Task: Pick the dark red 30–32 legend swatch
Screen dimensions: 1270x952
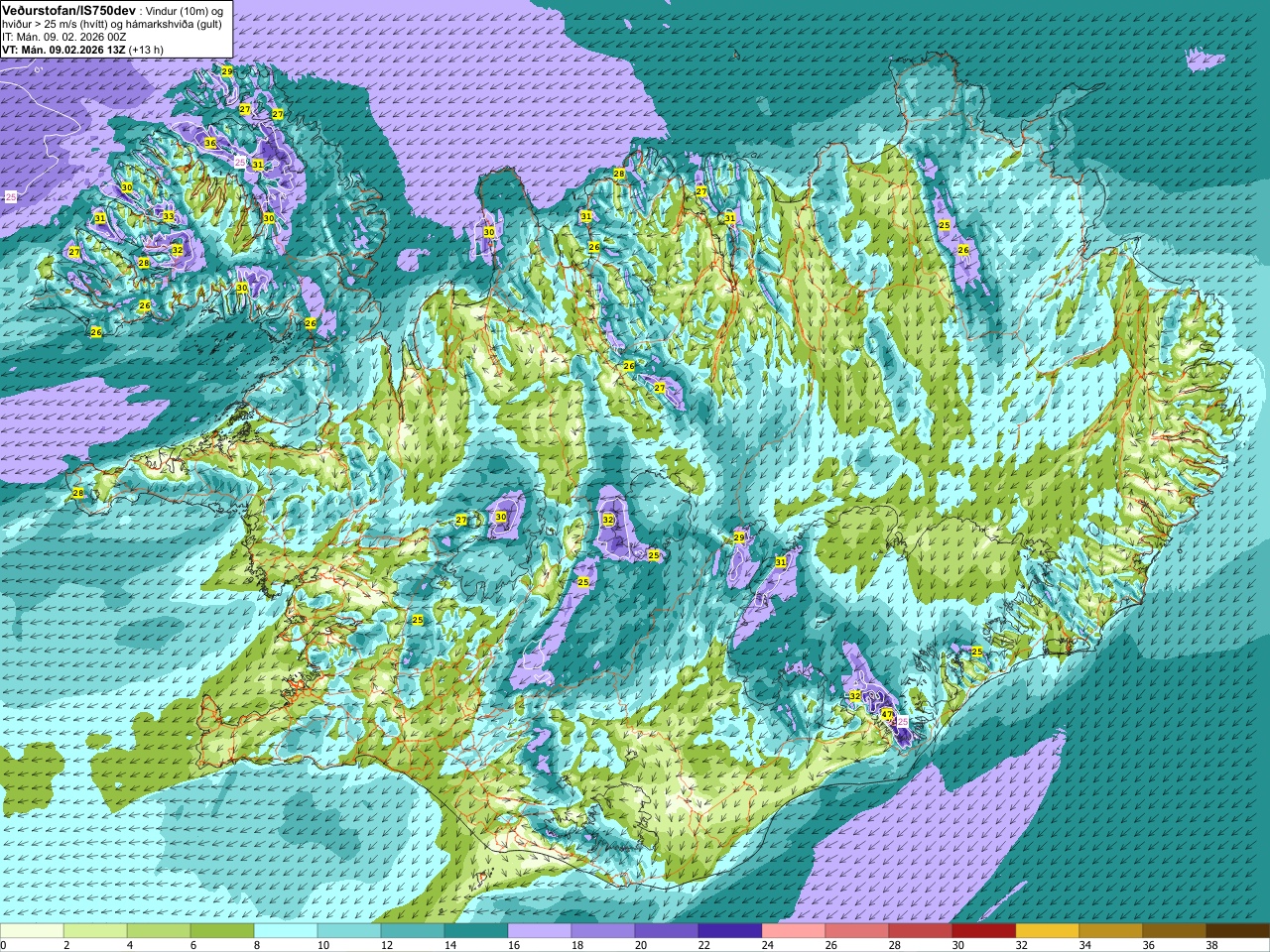Action: (984, 930)
